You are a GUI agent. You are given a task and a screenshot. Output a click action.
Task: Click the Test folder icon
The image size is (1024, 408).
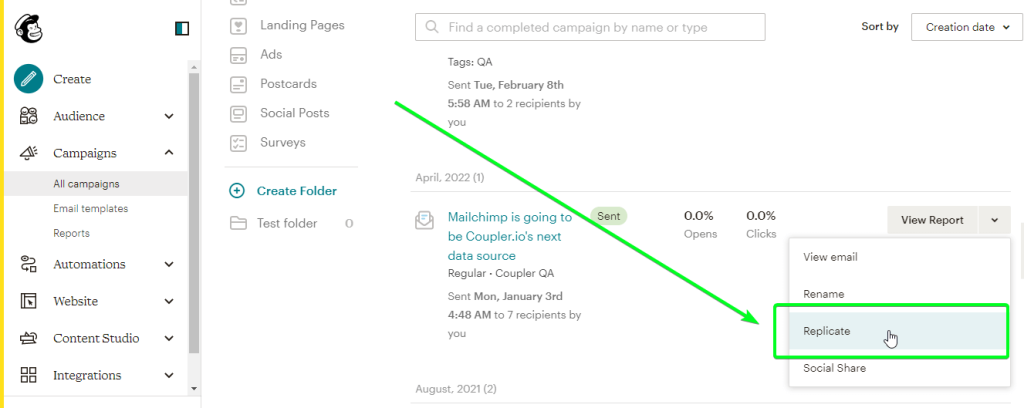pyautogui.click(x=238, y=223)
